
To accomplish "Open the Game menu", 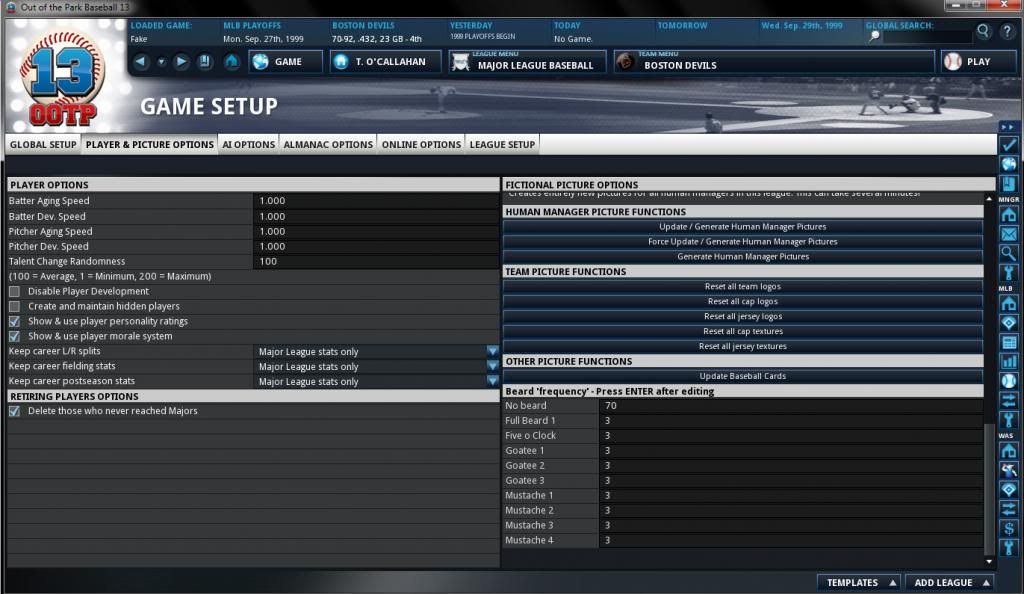I will [285, 61].
